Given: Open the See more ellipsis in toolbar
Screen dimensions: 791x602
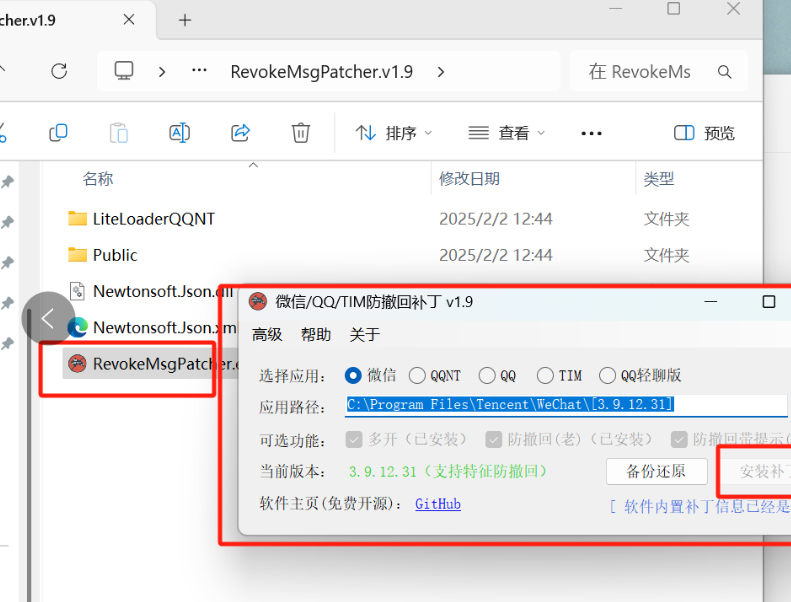Looking at the screenshot, I should pos(591,134).
